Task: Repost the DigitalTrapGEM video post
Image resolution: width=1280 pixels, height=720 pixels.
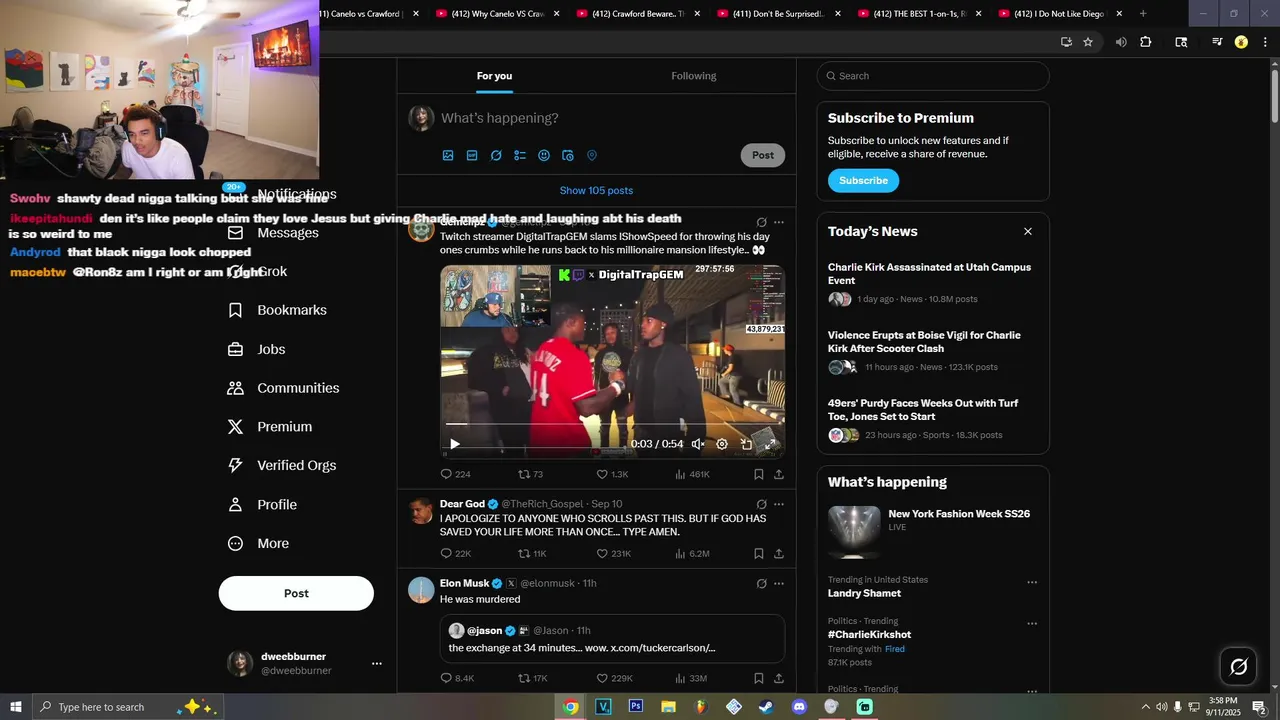Action: pyautogui.click(x=530, y=474)
